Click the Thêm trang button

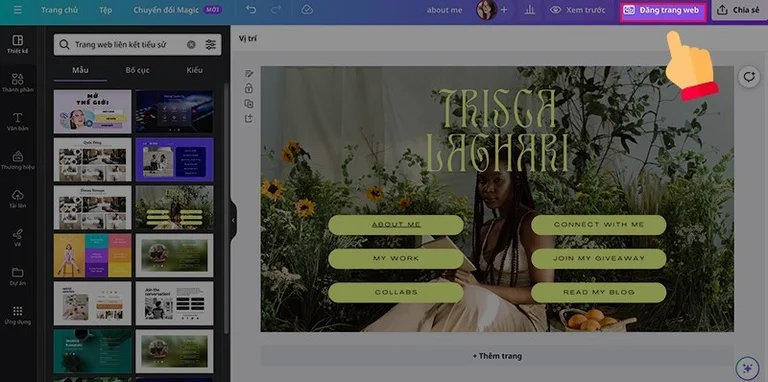point(497,356)
